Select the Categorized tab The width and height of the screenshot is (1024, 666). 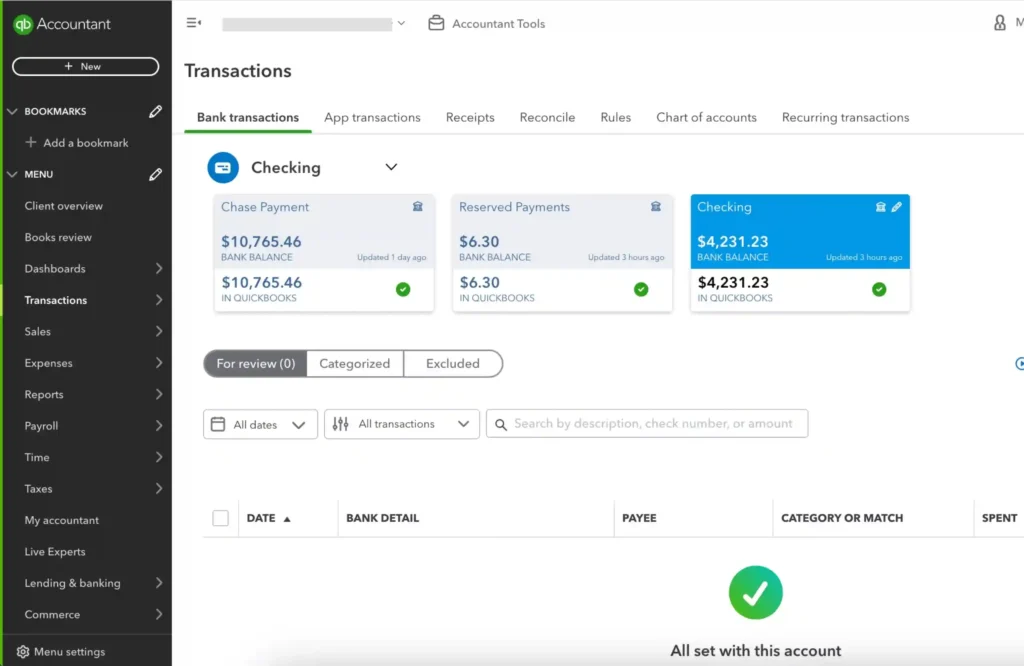(355, 364)
